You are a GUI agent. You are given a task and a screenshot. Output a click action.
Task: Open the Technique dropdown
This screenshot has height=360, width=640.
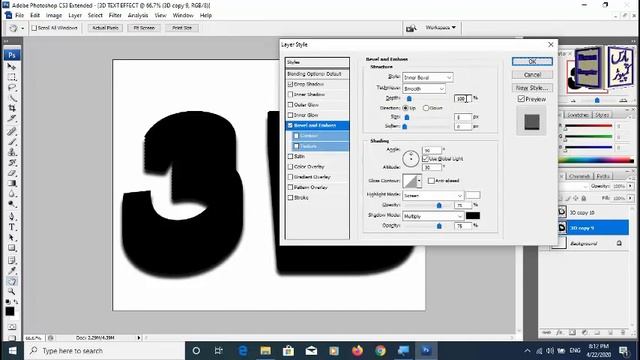(x=424, y=89)
